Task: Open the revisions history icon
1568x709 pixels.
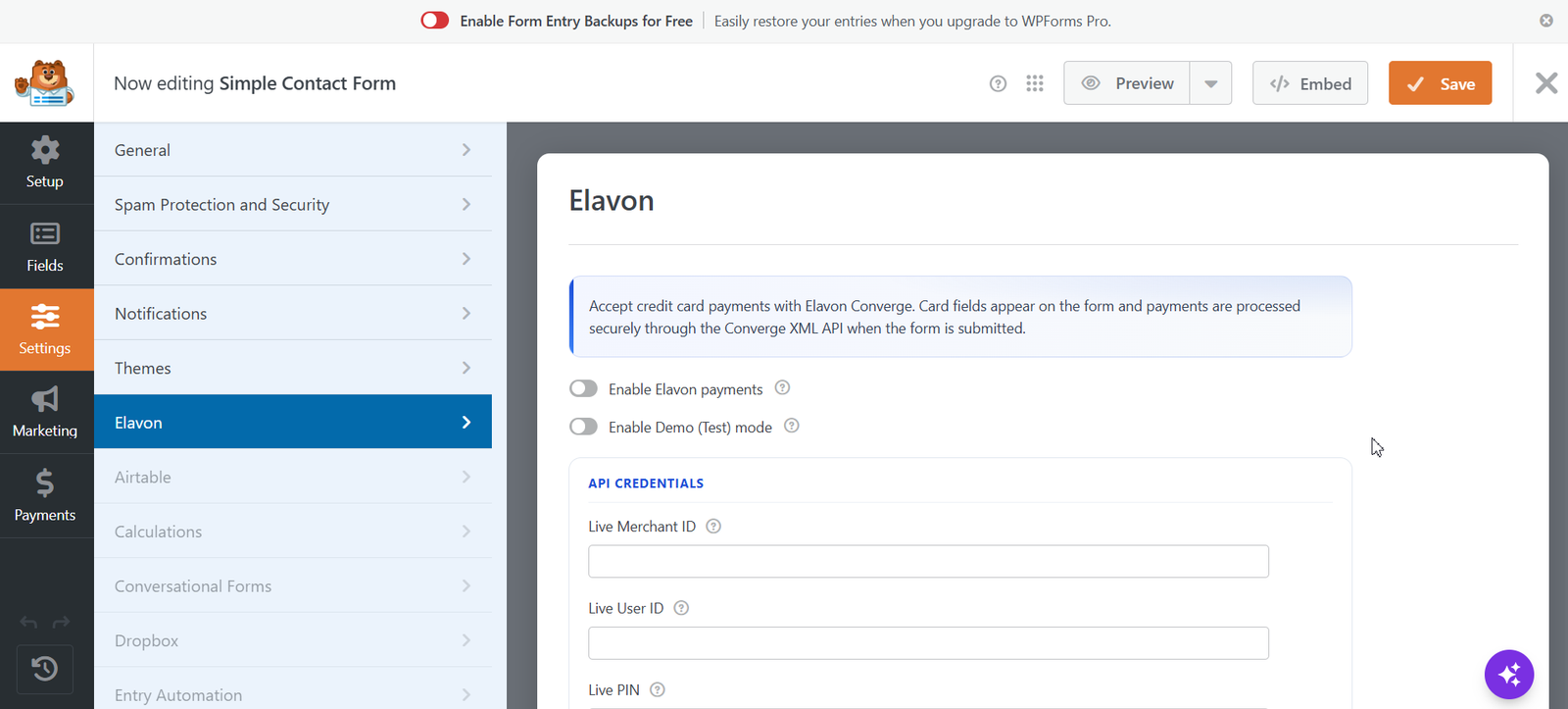Action: tap(45, 669)
